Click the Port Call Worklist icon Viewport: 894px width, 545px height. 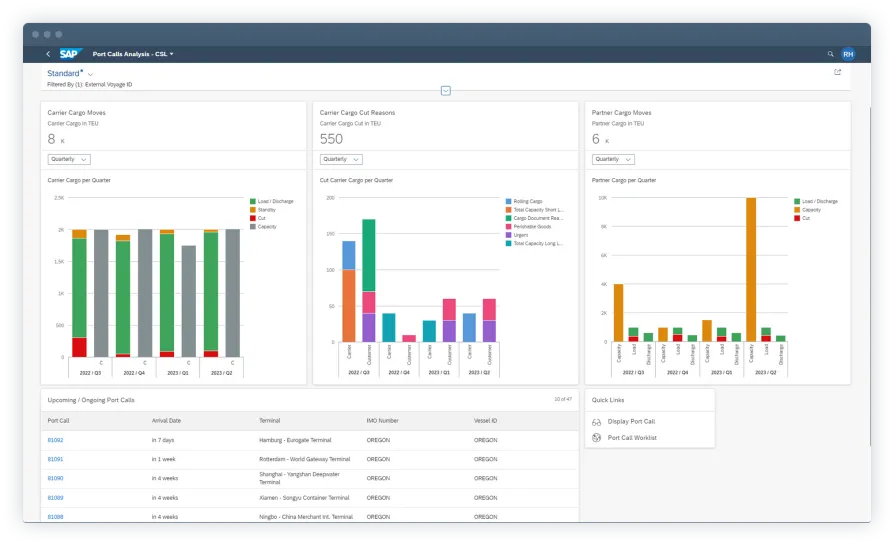pyautogui.click(x=597, y=438)
